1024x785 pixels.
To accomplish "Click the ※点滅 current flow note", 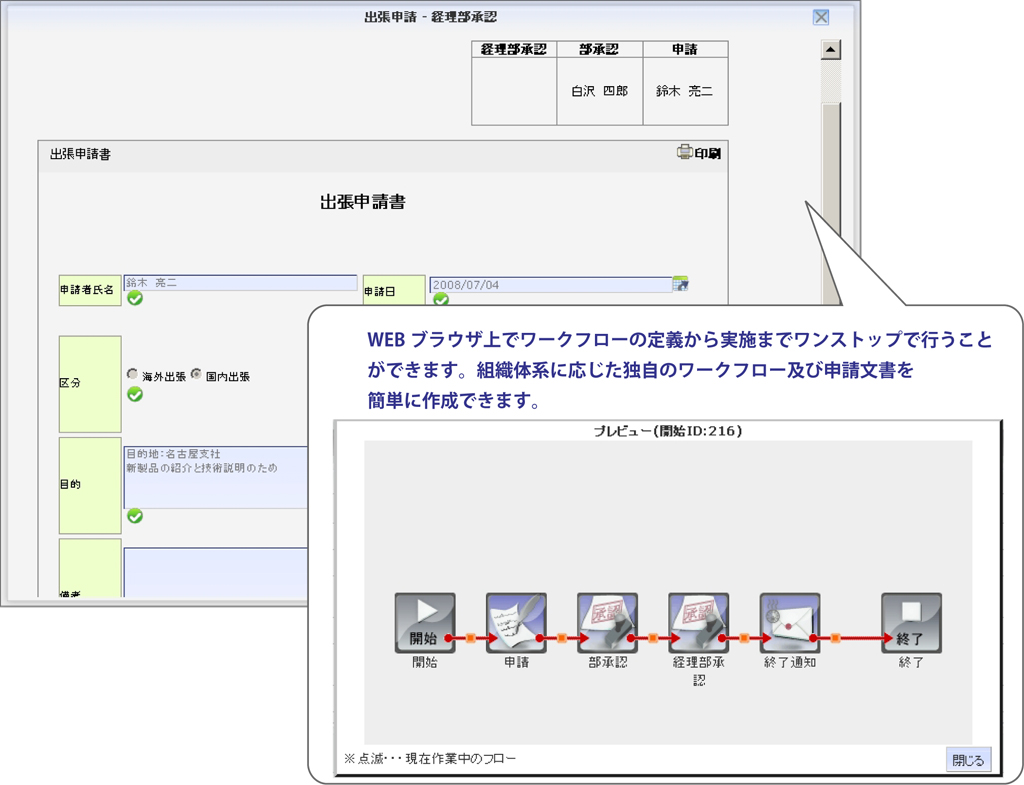I will pos(430,758).
